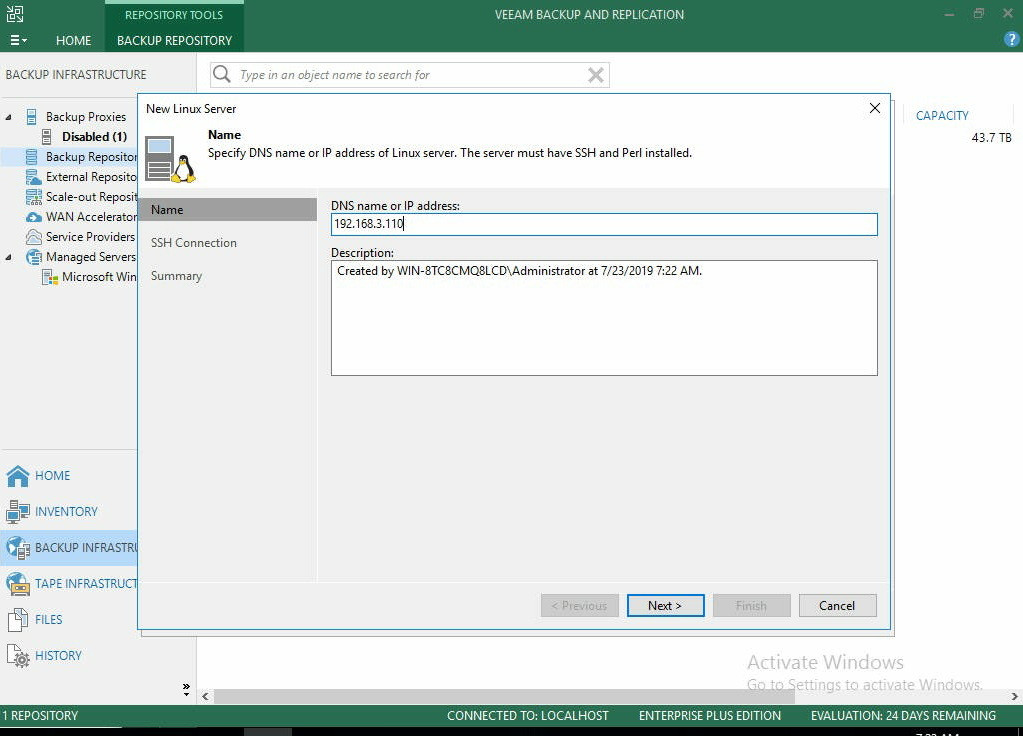
Task: Click the Enterprise Plus Edition status
Action: [710, 716]
